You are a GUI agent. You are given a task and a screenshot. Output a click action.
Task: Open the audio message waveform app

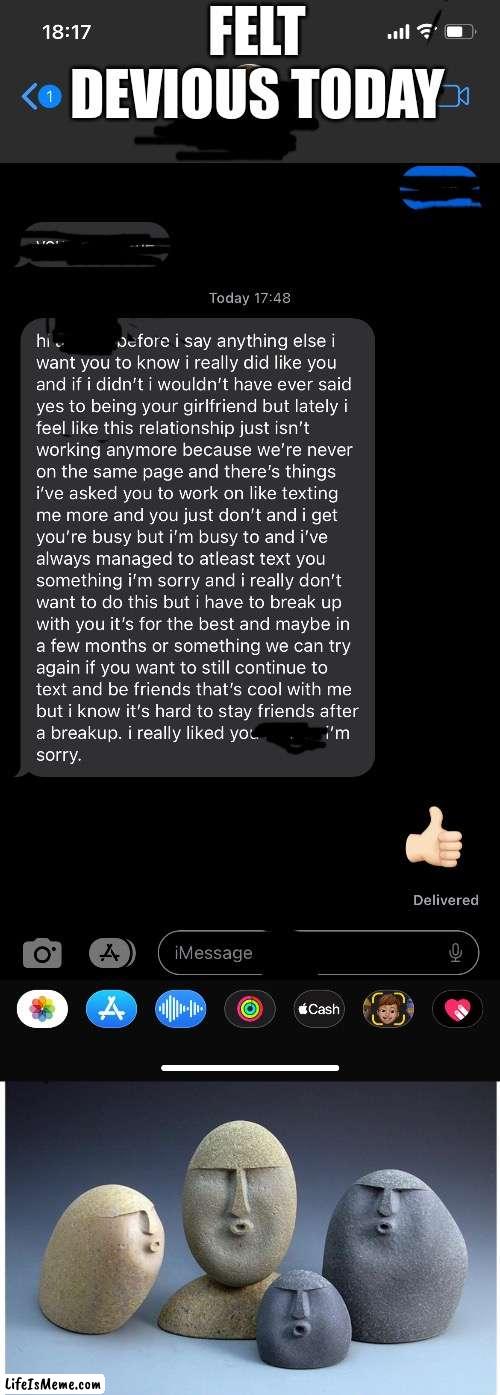(180, 1009)
